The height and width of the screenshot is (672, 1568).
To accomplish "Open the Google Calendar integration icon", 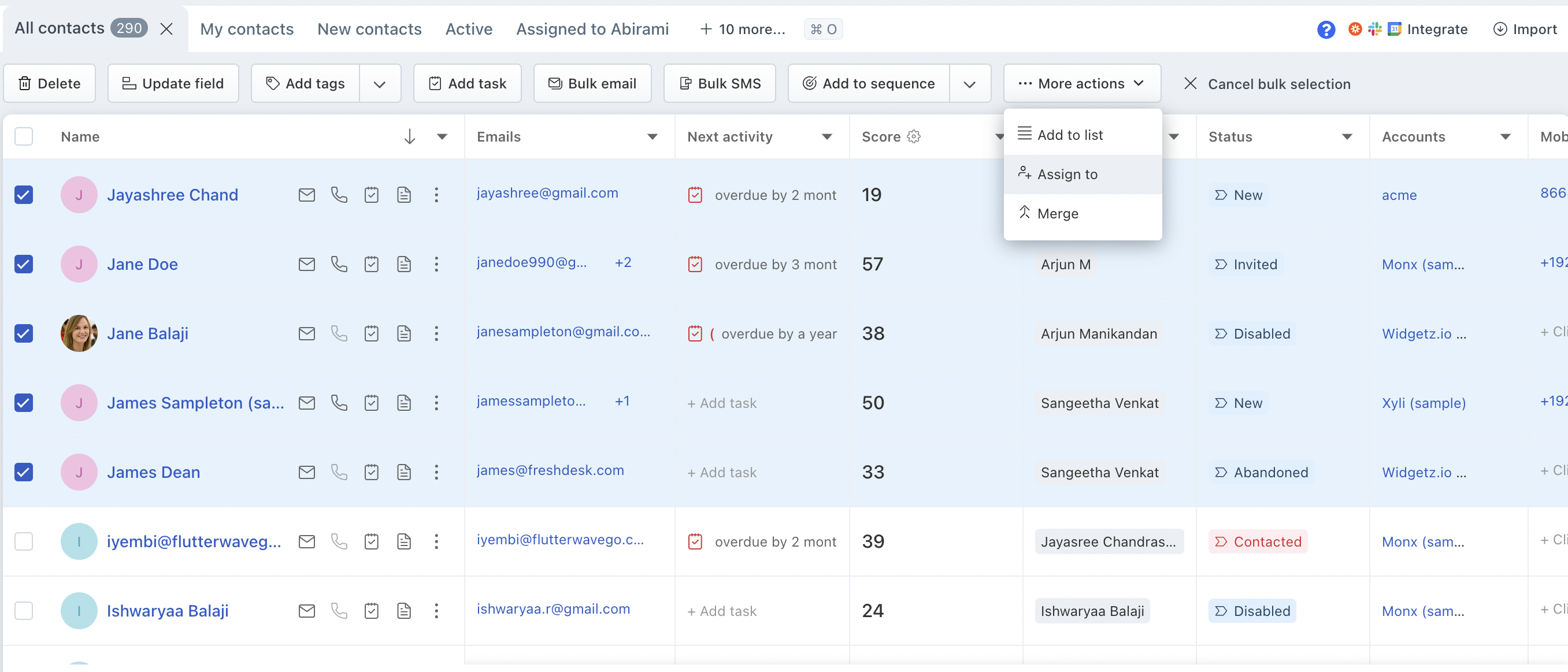I will [x=1394, y=29].
